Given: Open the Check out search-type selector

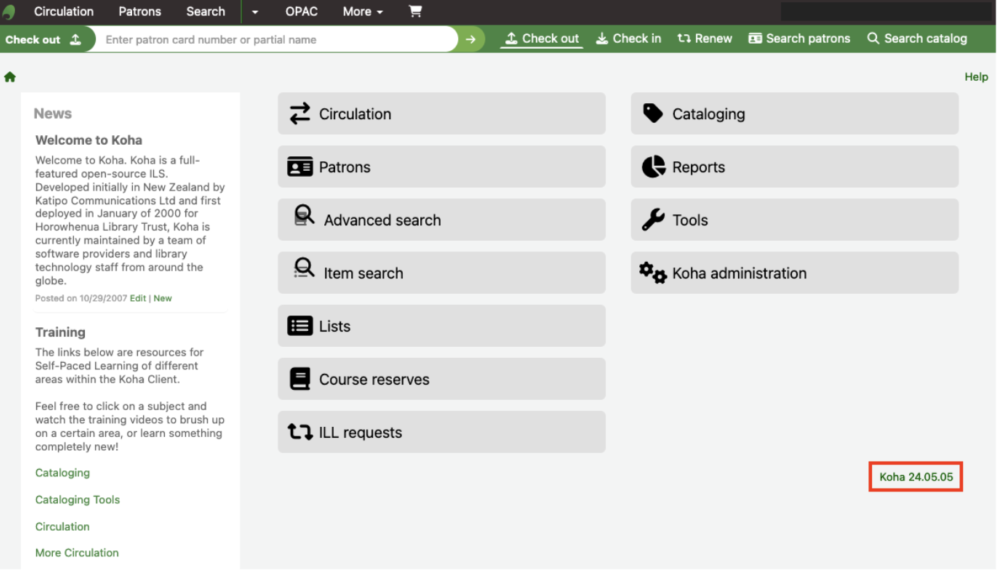Looking at the screenshot, I should pos(43,40).
